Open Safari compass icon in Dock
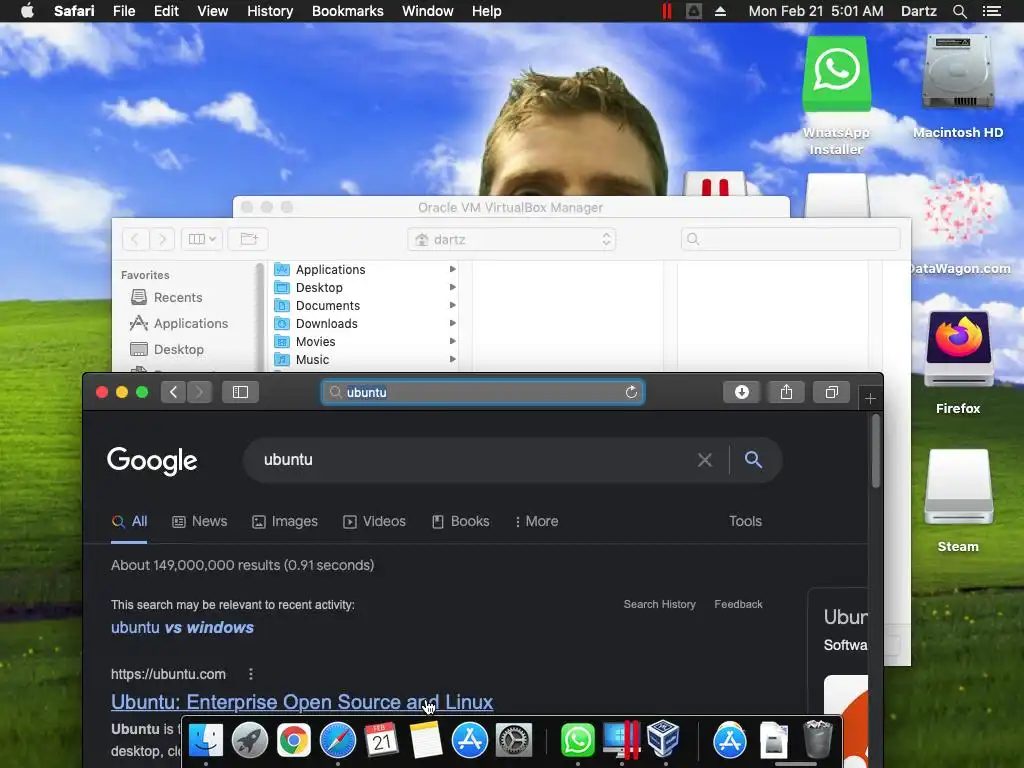Screen dimensions: 1024x768 pos(338,740)
